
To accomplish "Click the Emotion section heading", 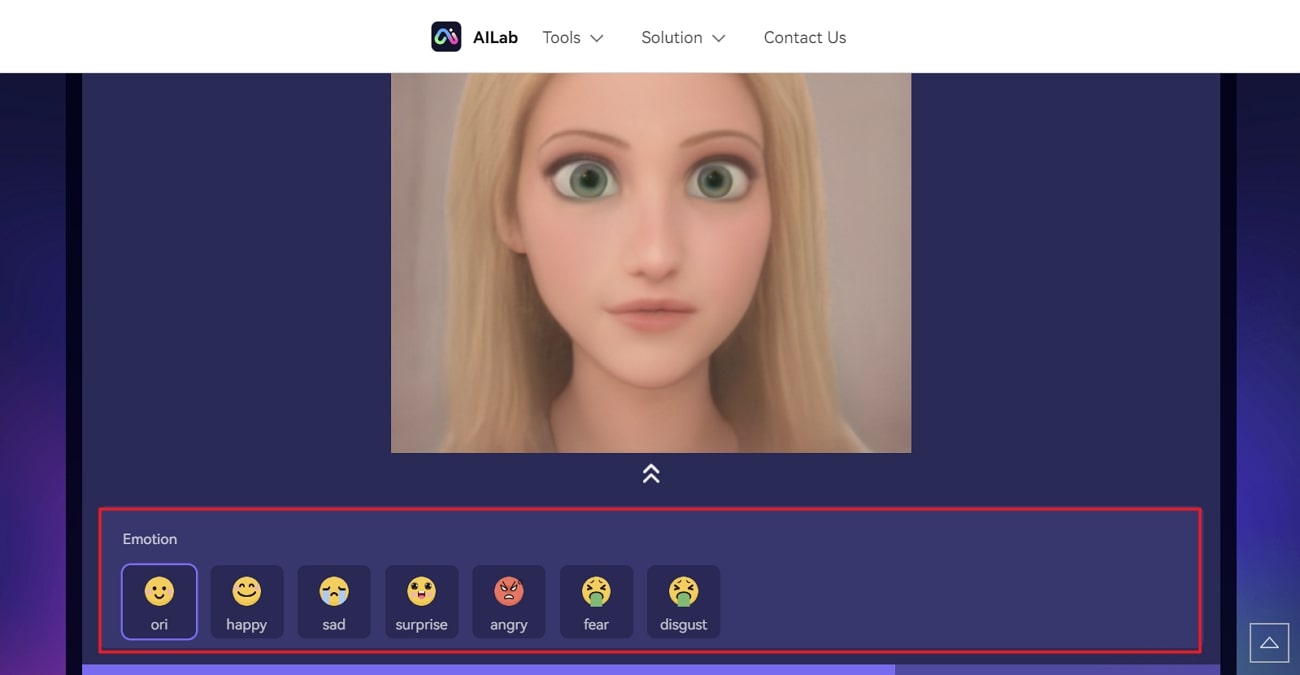I will tap(150, 539).
